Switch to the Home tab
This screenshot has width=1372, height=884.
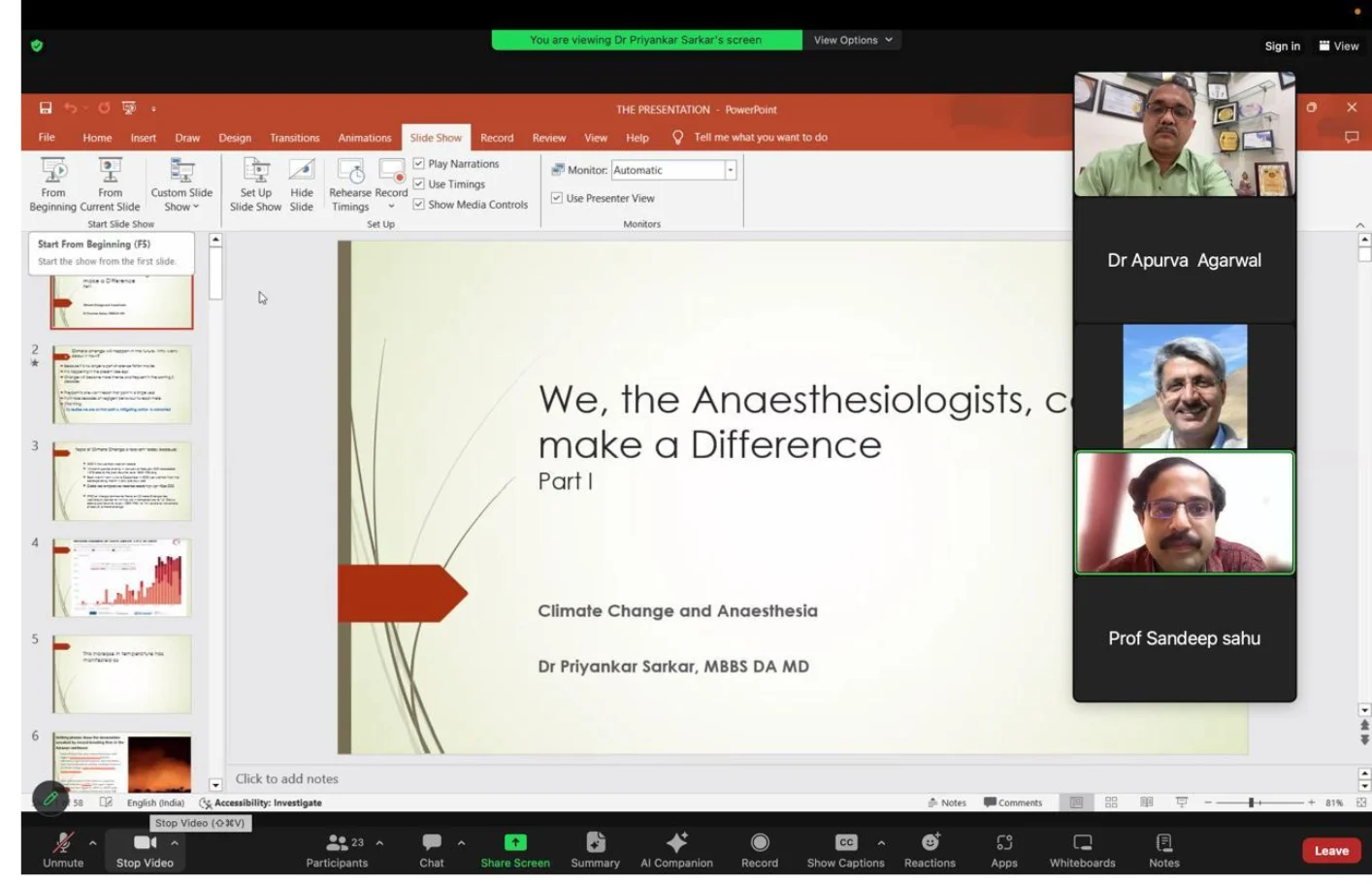[97, 137]
